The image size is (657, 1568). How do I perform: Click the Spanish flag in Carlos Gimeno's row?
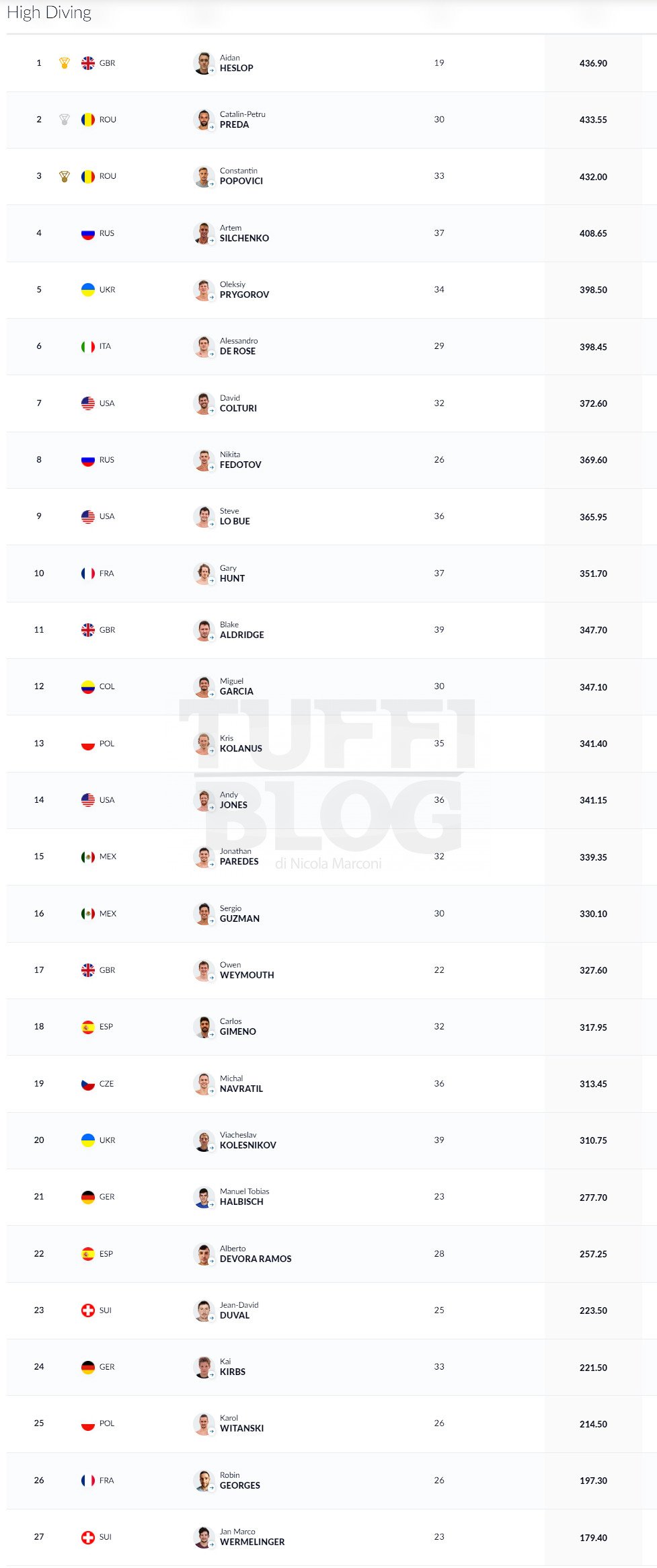[x=88, y=1027]
